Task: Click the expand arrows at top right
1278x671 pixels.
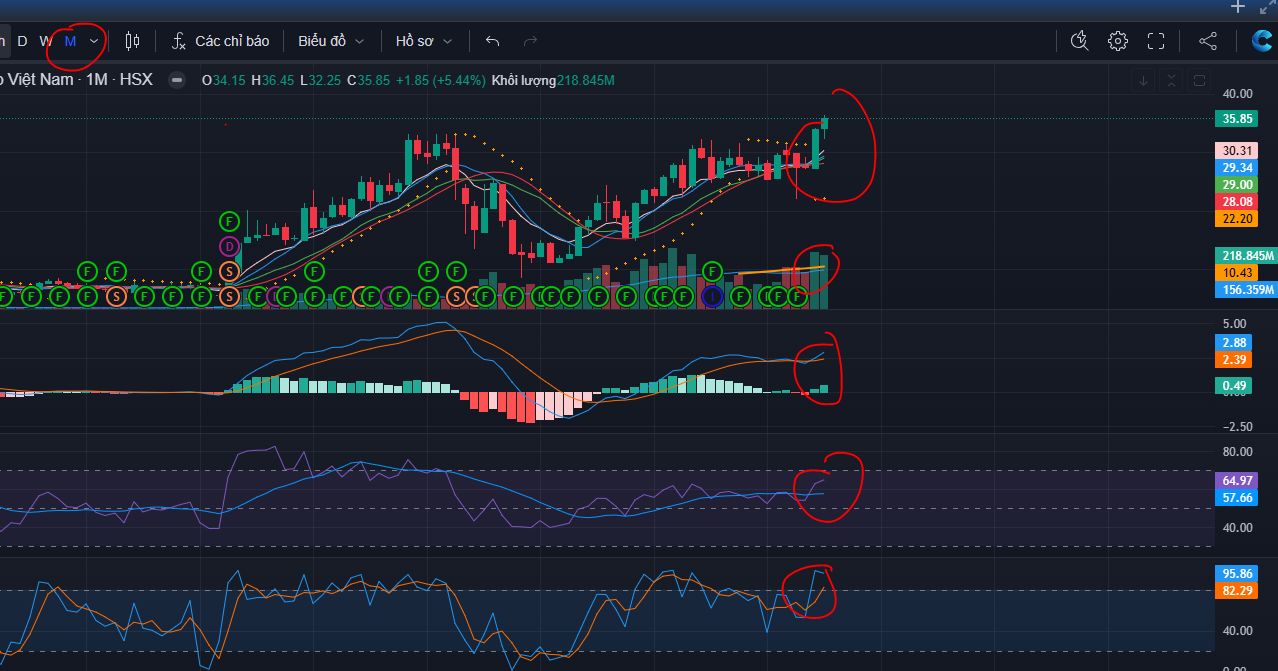Action: 1267,7
